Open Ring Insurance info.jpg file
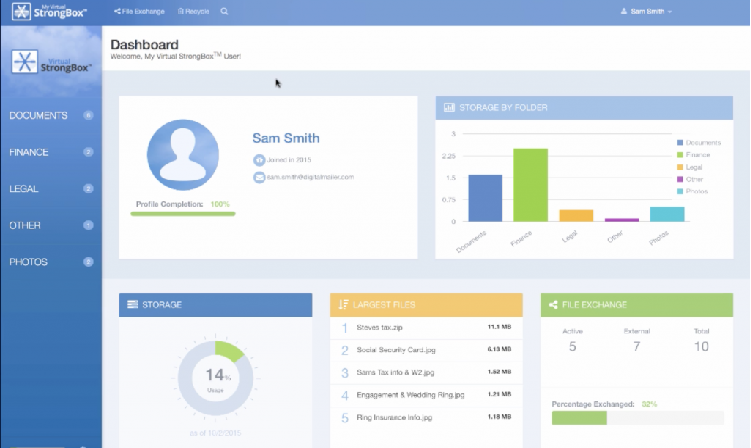The height and width of the screenshot is (448, 751). pyautogui.click(x=394, y=417)
